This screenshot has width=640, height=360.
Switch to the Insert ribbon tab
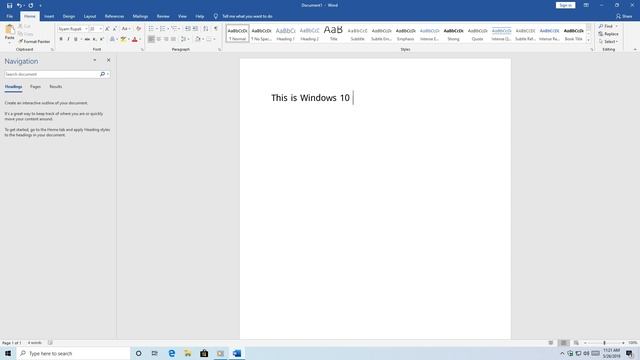[49, 16]
